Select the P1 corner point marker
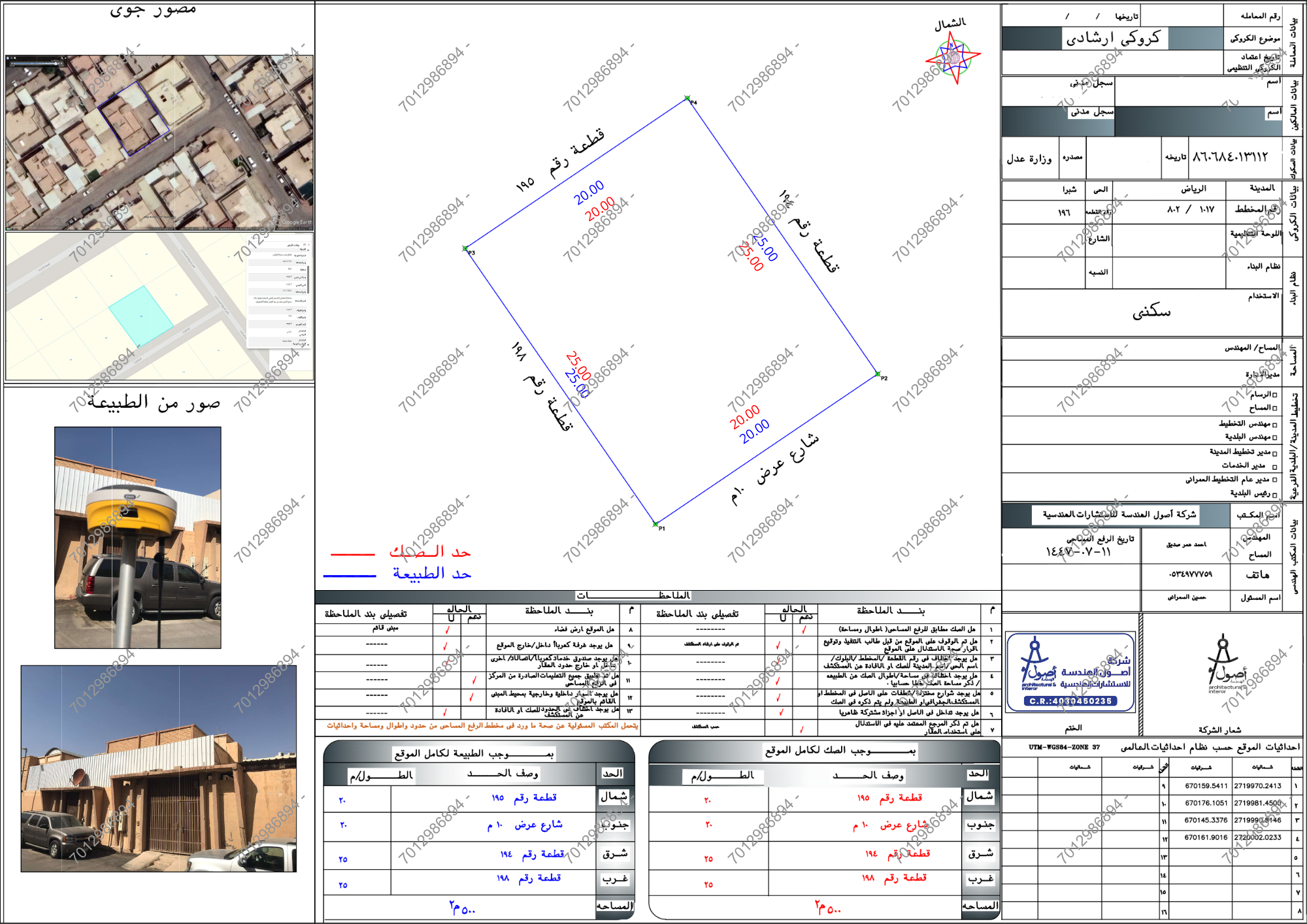Screen dimensions: 1307x924 [x=655, y=524]
